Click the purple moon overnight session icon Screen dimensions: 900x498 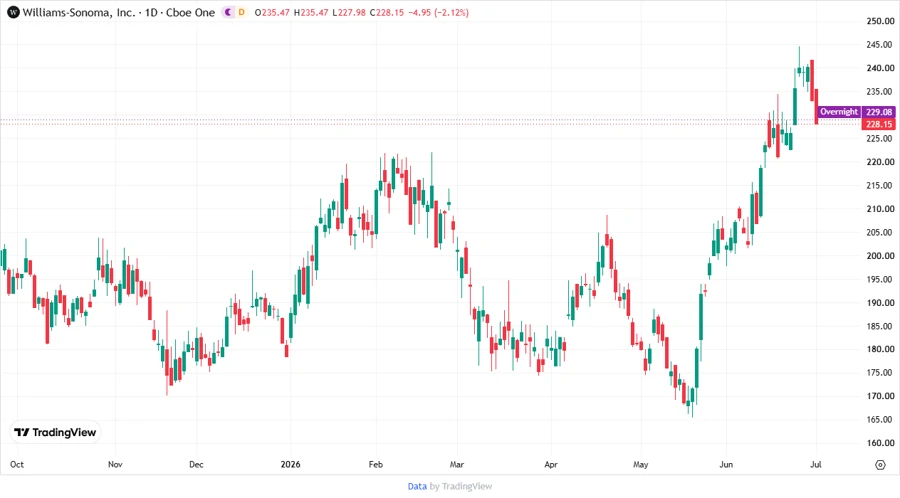coord(228,12)
